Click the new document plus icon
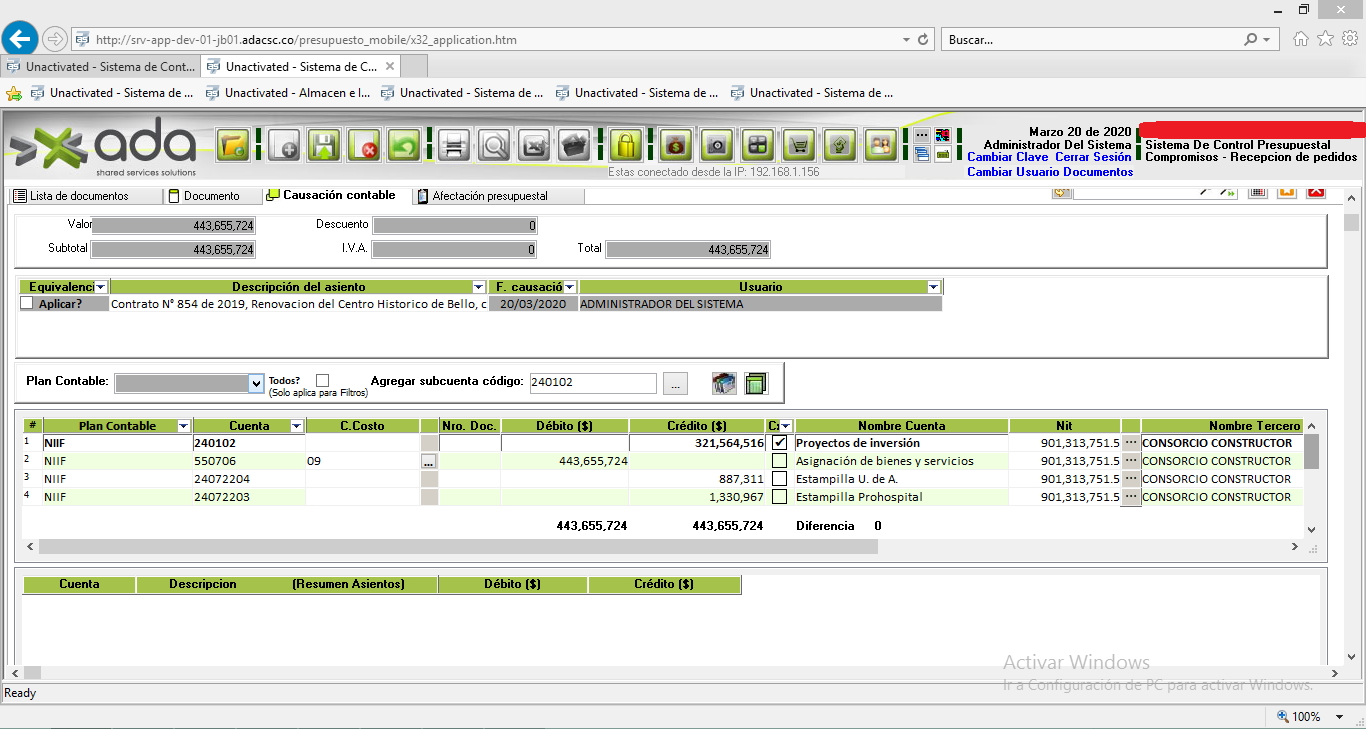The image size is (1366, 729). 285,146
